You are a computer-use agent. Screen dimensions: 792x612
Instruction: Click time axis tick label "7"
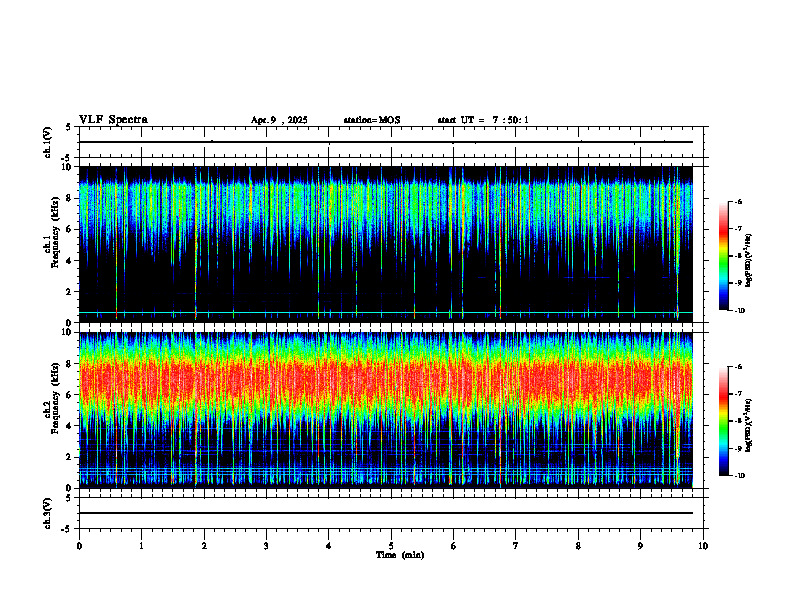tap(516, 546)
